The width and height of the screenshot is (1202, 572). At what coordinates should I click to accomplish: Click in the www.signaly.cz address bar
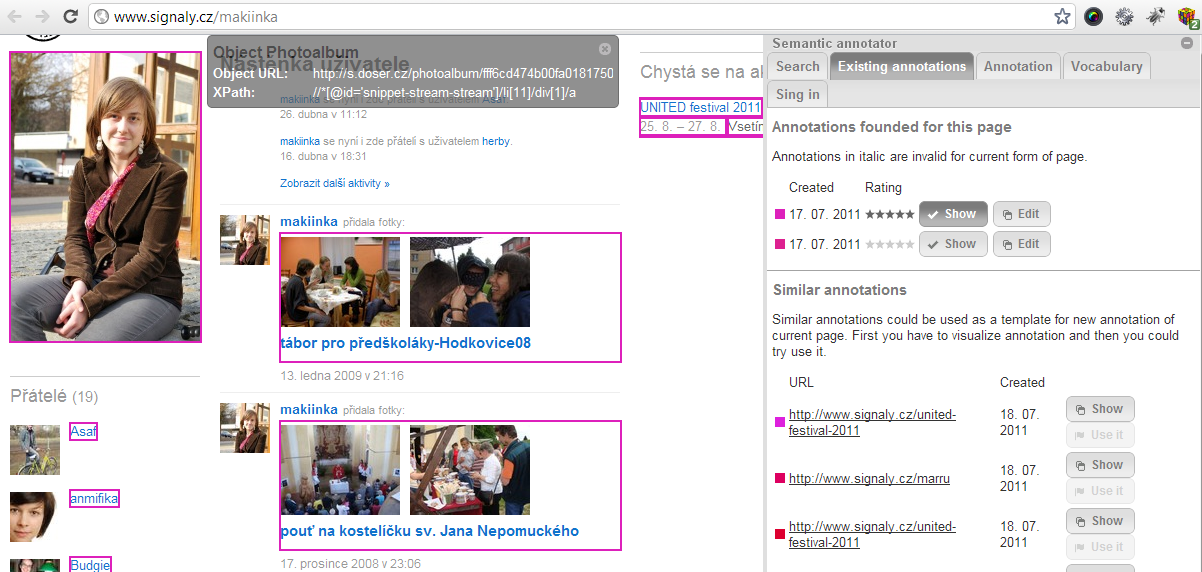pos(570,17)
